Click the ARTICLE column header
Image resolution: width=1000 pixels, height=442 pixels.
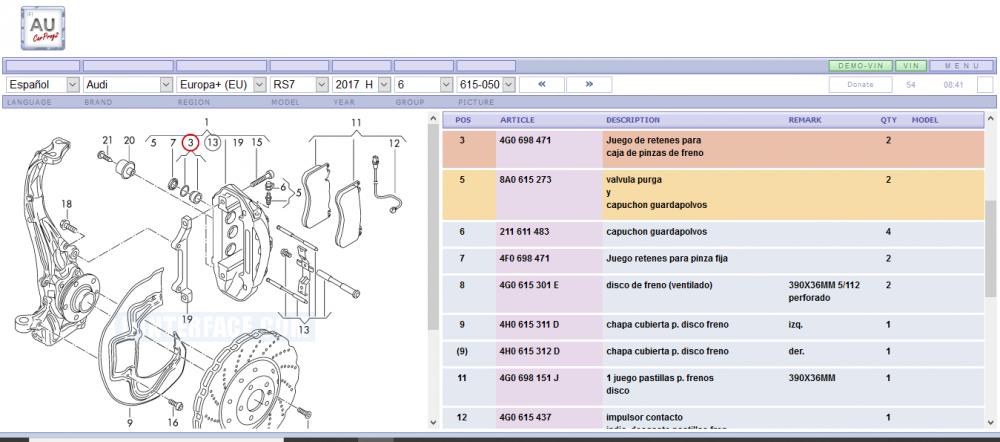tap(517, 120)
